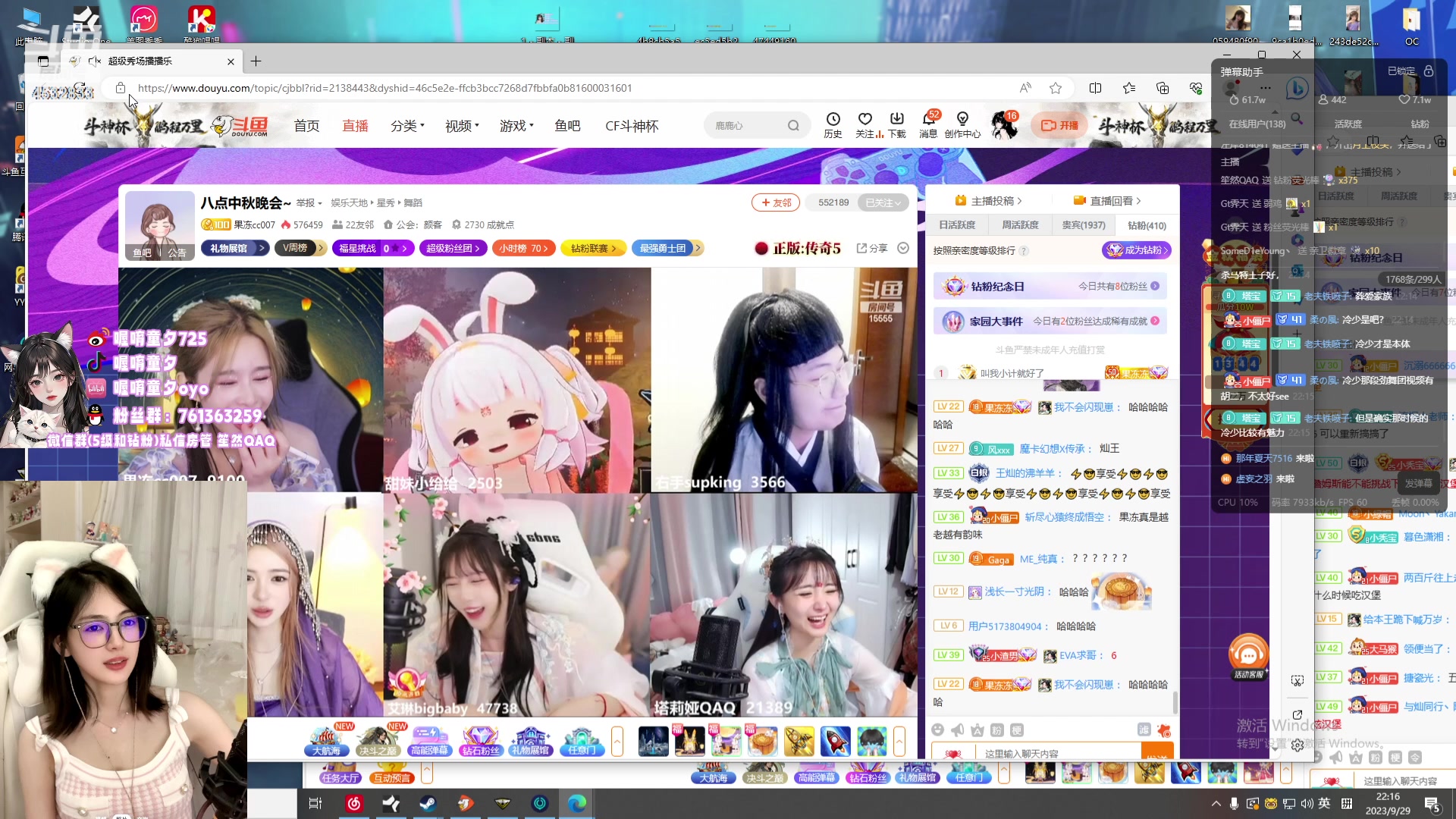
Task: Click the 开播 start streaming button
Action: point(1060,125)
